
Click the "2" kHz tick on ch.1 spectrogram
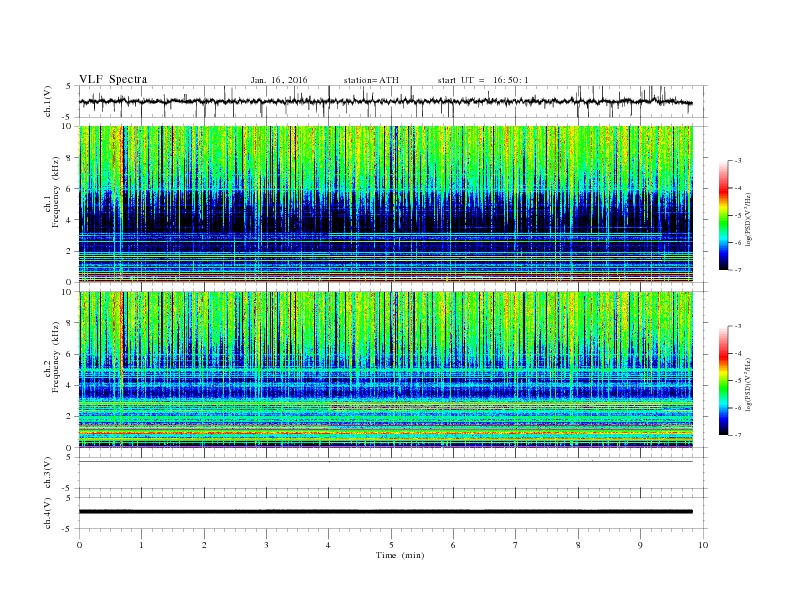click(x=70, y=251)
